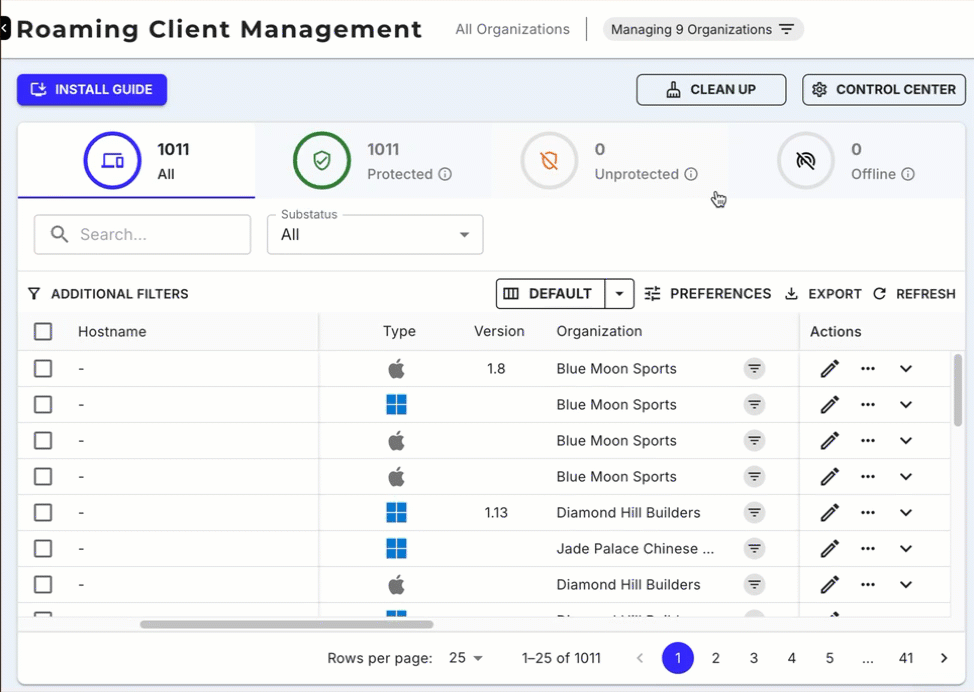Open the Managing 9 Organizations filter chip

tap(703, 29)
